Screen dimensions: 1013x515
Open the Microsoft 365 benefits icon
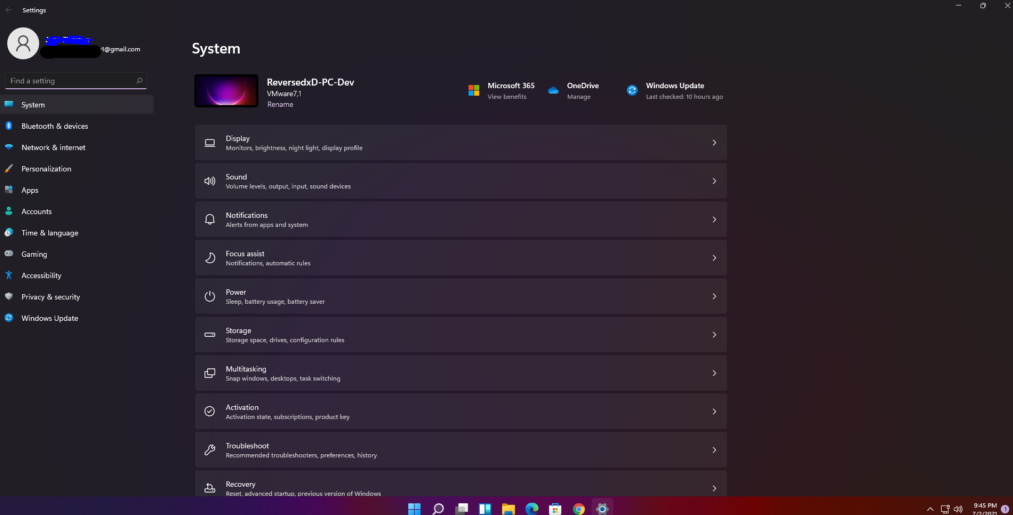(474, 90)
